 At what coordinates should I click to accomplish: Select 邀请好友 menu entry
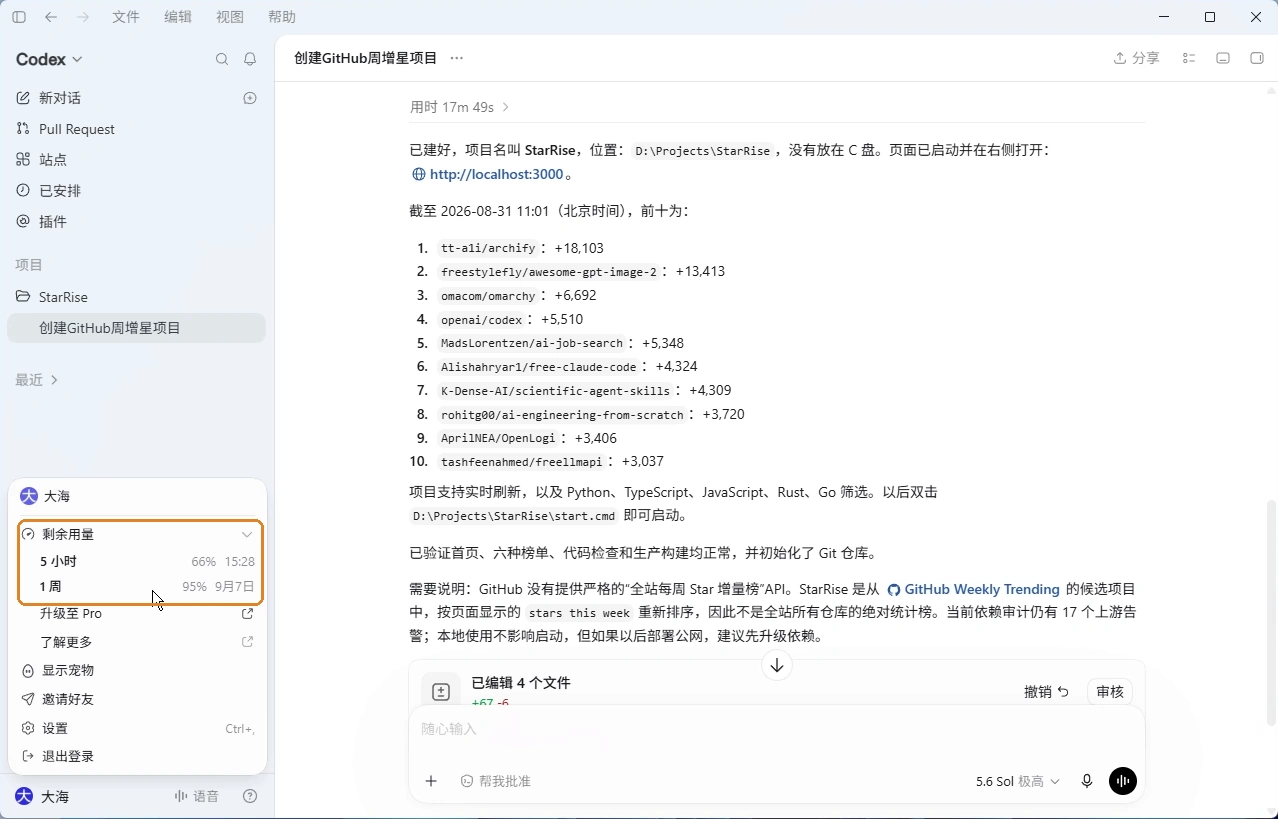tap(137, 700)
